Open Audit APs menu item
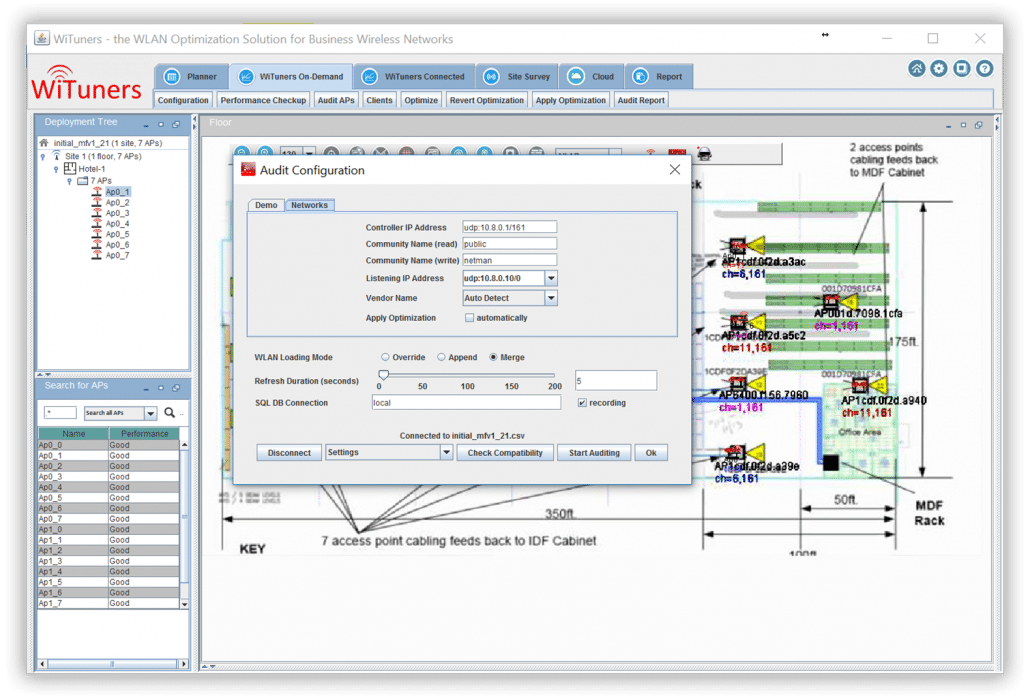Screen dimensions: 1030x698 [336, 100]
